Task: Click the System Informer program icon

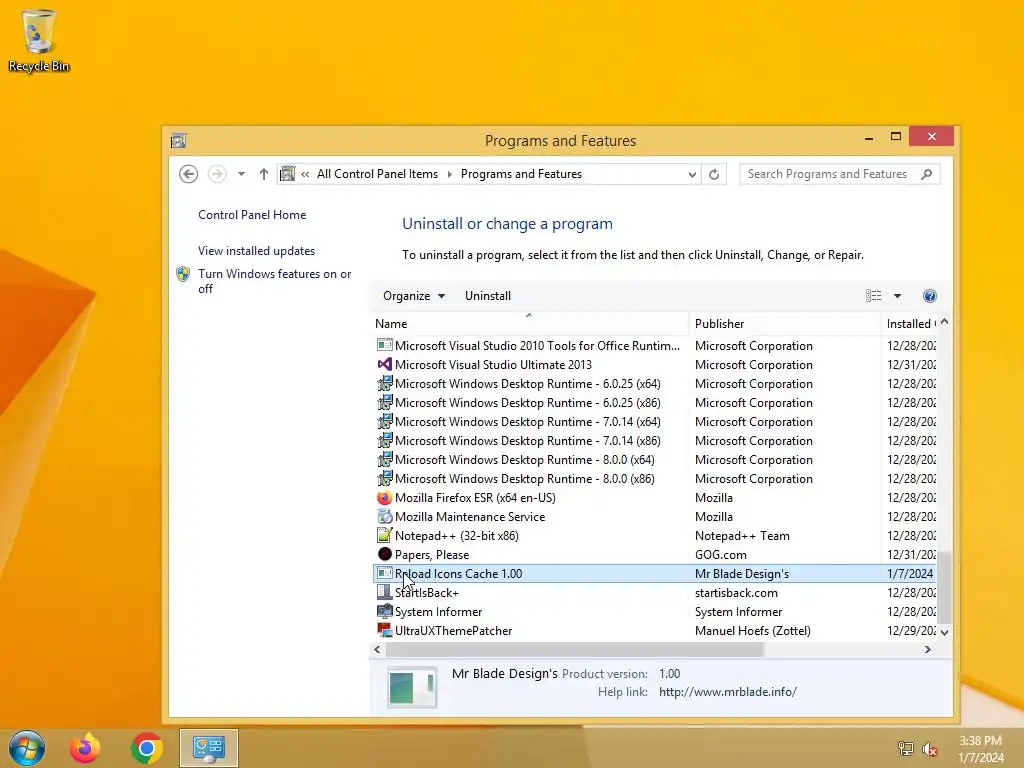Action: (x=385, y=611)
